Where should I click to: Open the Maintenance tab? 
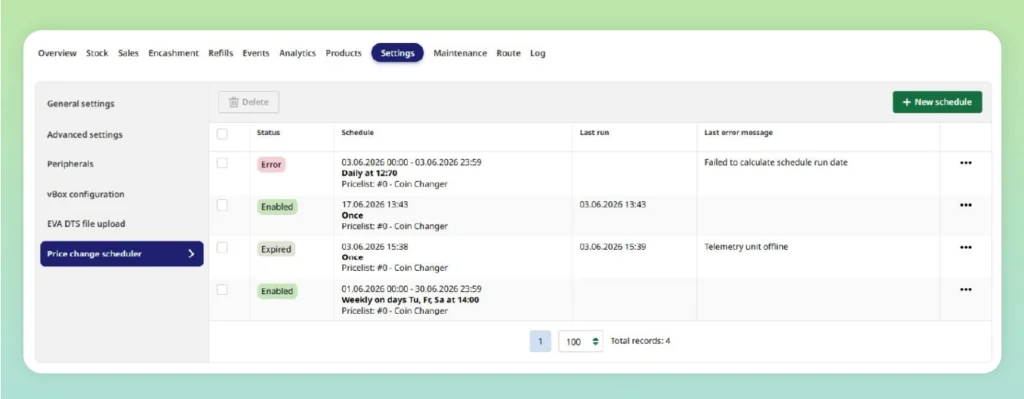[x=460, y=54]
